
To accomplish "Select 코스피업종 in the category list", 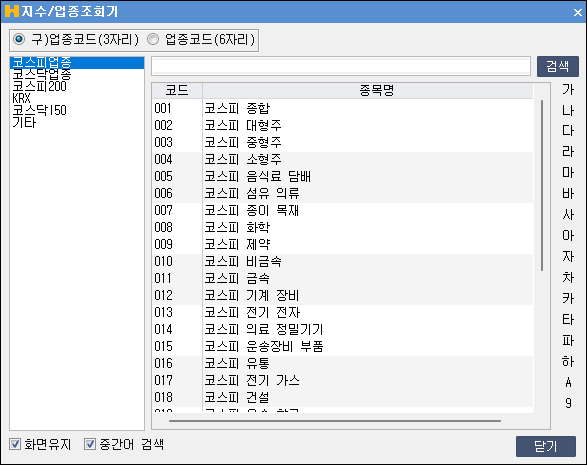I will (77, 63).
